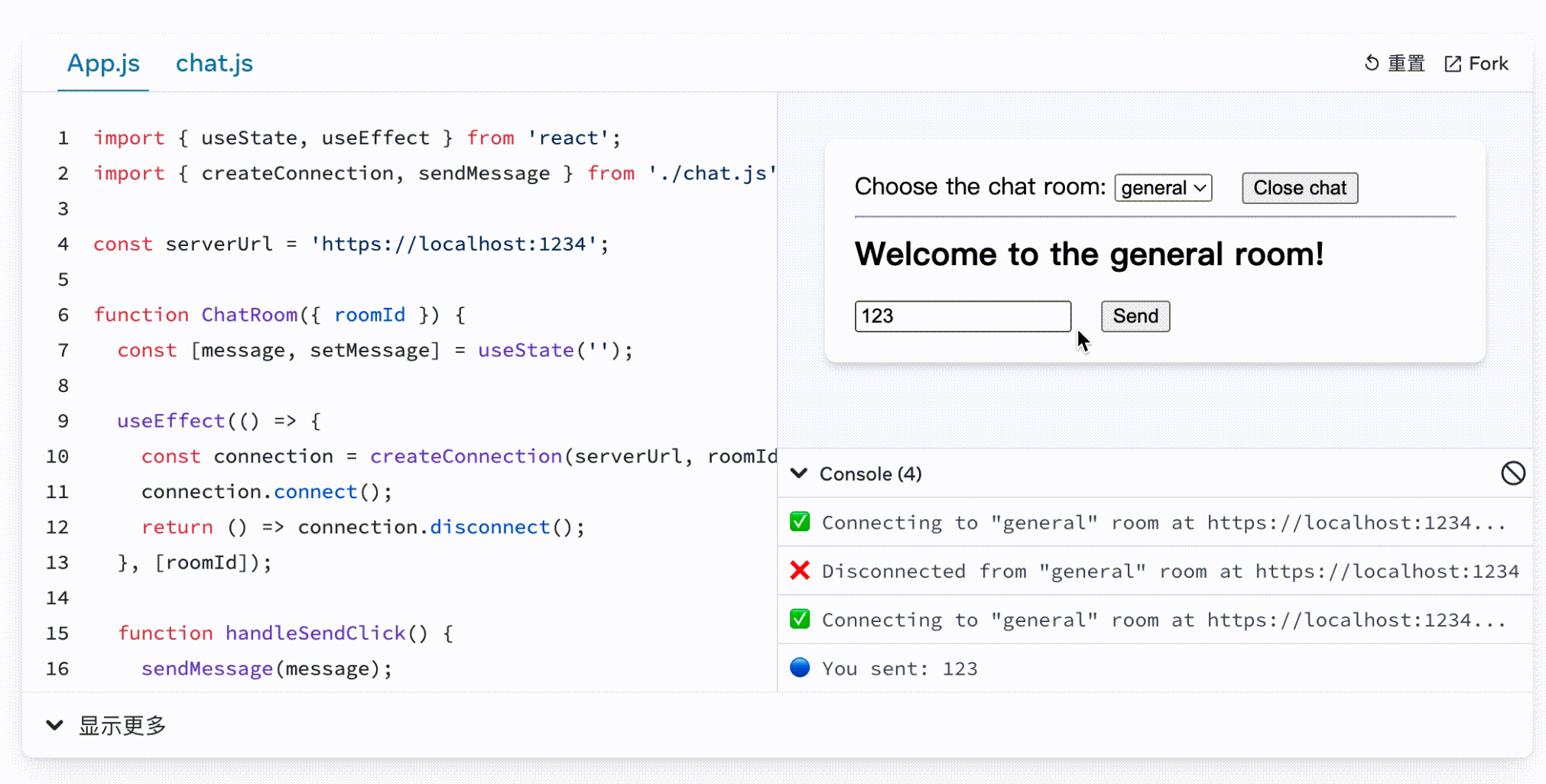Click the blue circle next to 'You sent'
The width and height of the screenshot is (1546, 784).
pos(800,668)
